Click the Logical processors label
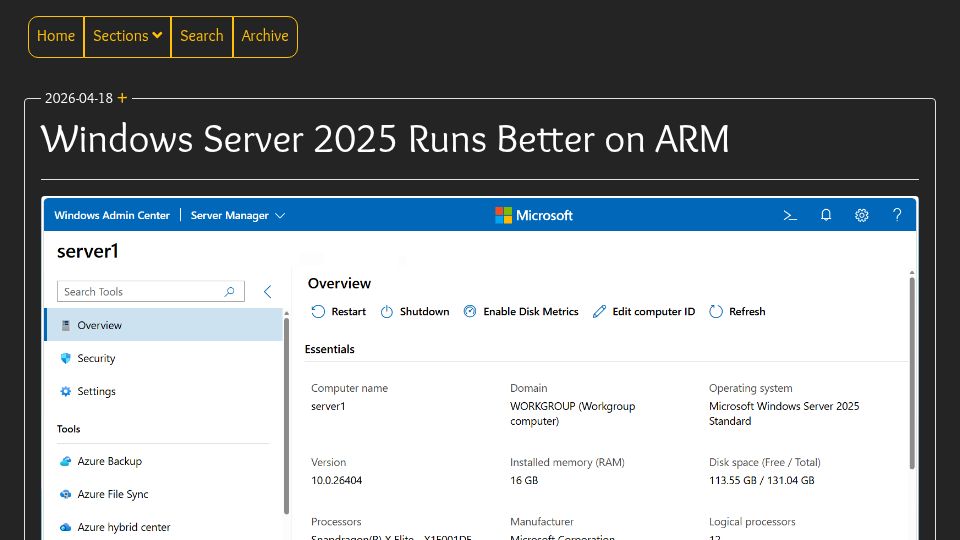960x540 pixels. click(752, 522)
